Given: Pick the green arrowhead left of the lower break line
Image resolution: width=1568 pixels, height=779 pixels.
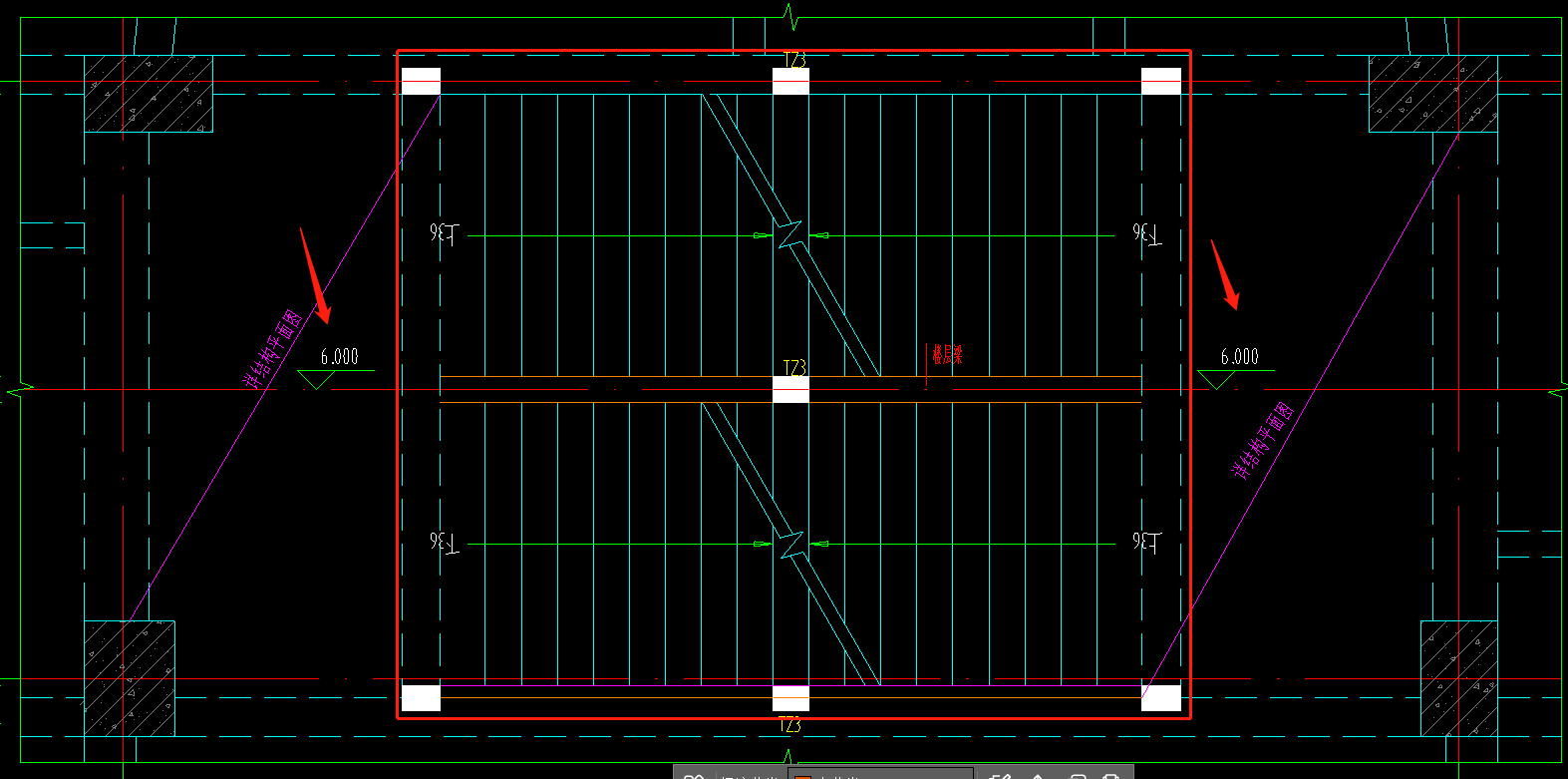Looking at the screenshot, I should coord(763,544).
